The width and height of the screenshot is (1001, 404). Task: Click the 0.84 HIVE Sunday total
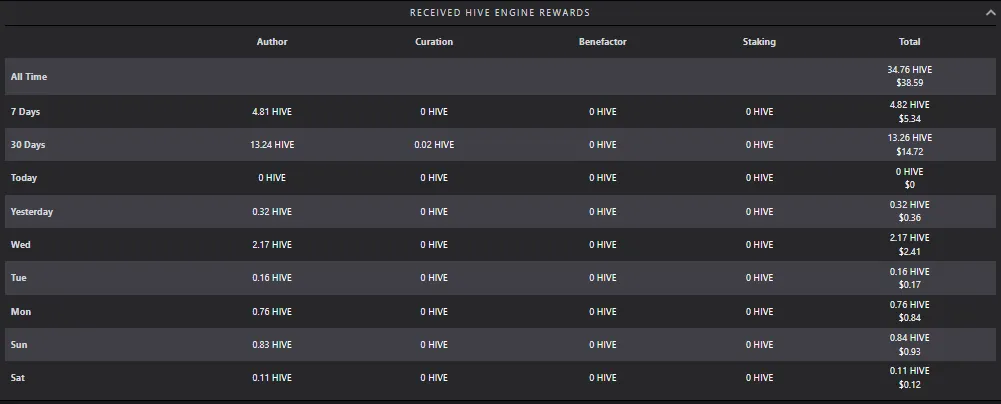click(x=910, y=338)
